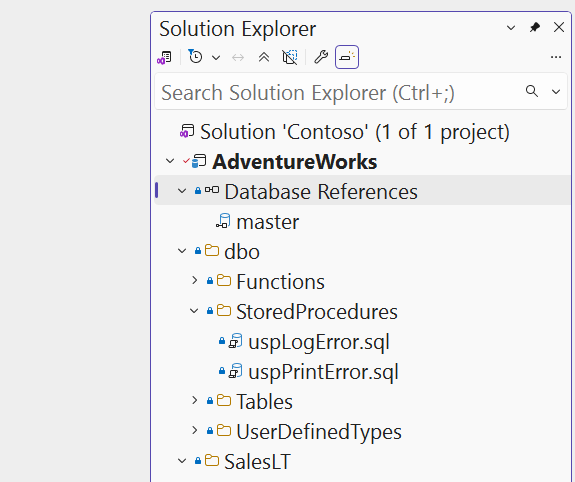Select the UserDefinedTypes folder label
575x482 pixels.
tap(319, 432)
